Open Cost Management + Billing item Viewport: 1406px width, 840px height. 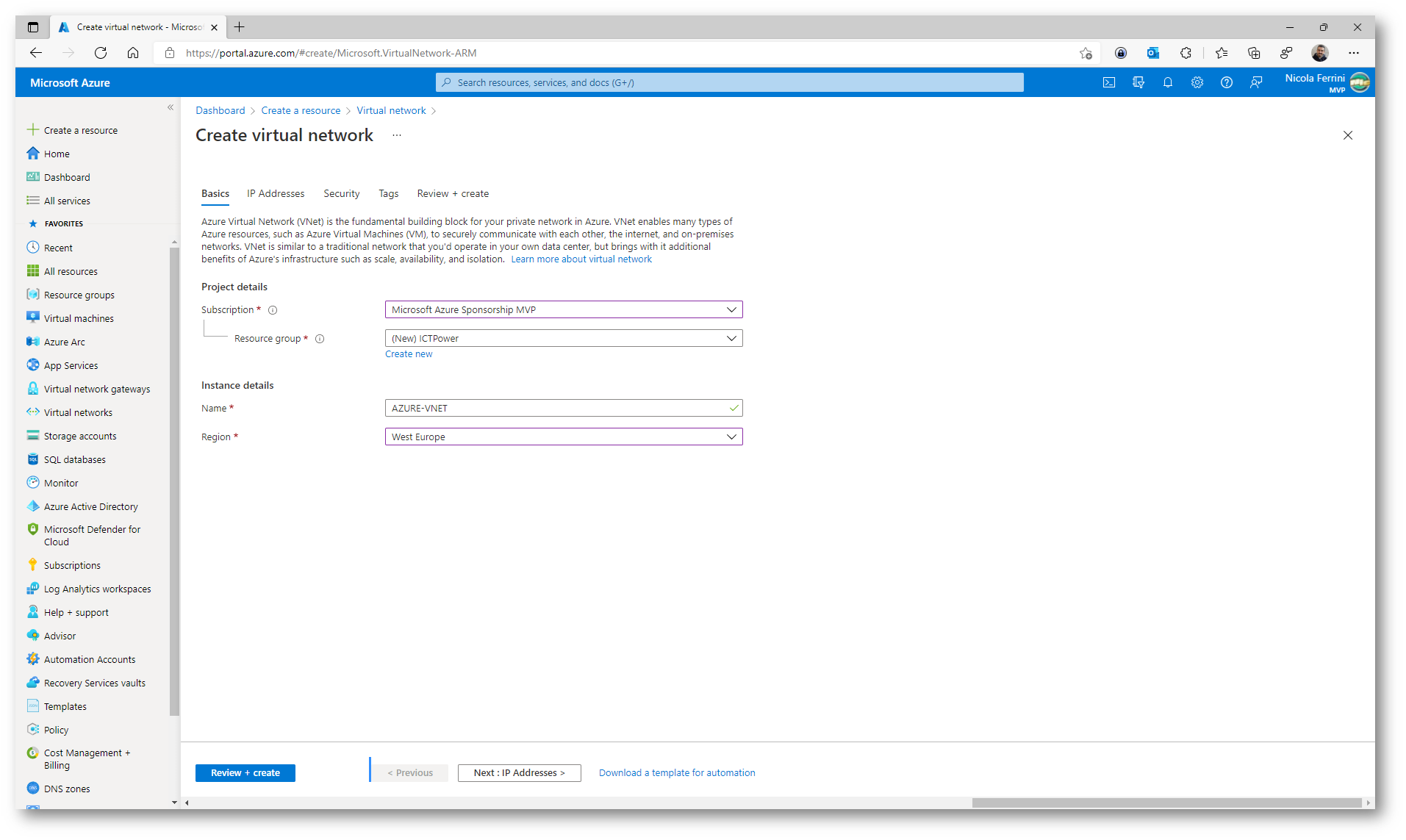(x=79, y=758)
